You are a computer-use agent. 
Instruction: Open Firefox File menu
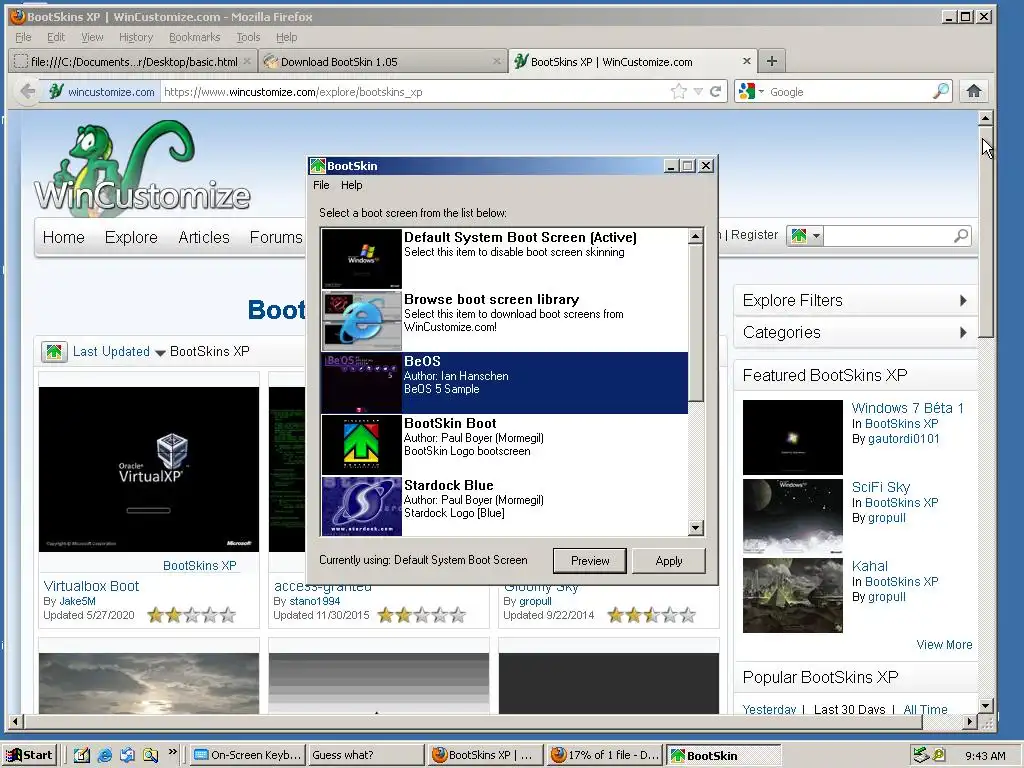click(x=24, y=37)
